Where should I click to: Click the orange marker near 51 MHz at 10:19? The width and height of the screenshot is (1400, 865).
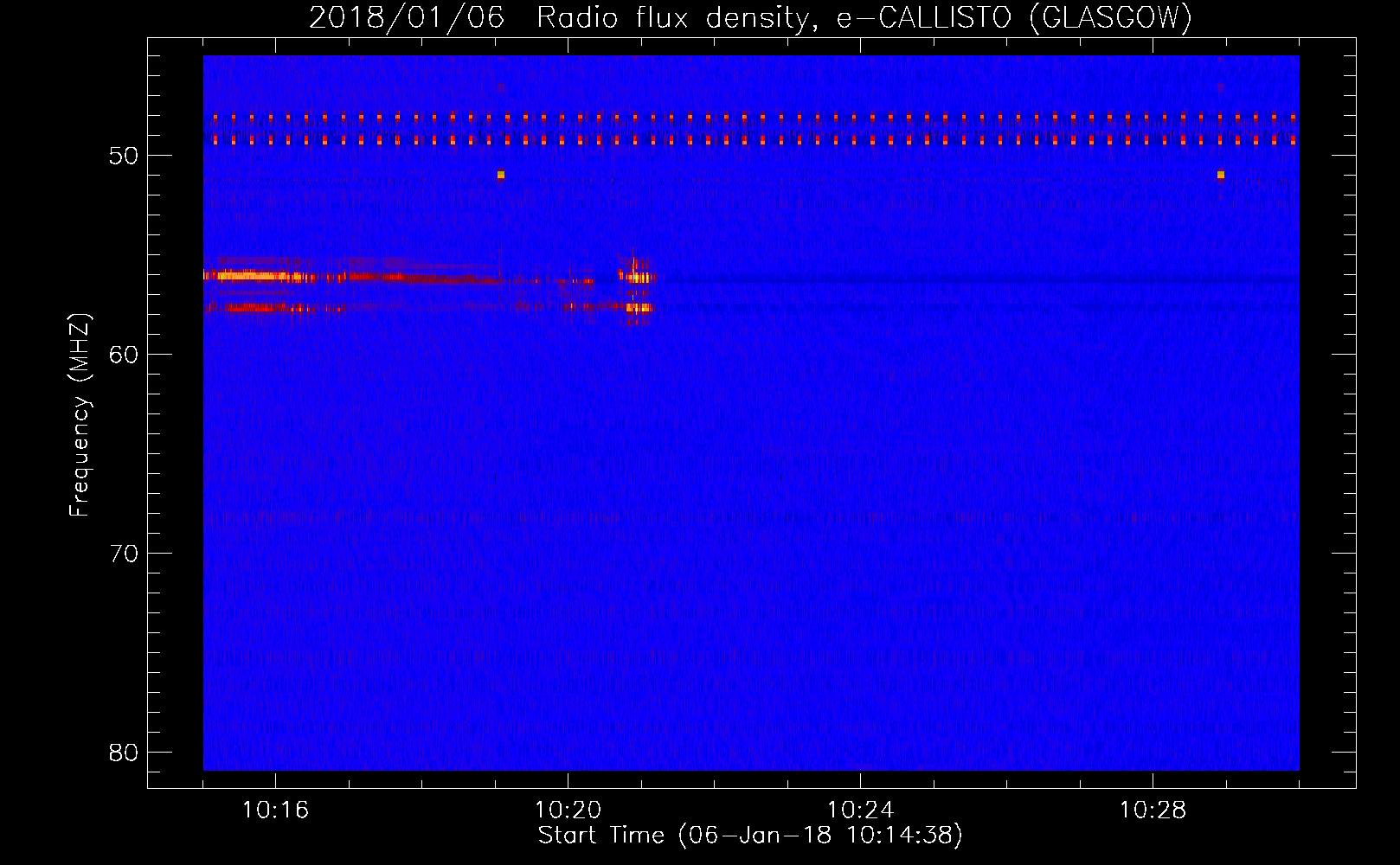click(x=500, y=175)
